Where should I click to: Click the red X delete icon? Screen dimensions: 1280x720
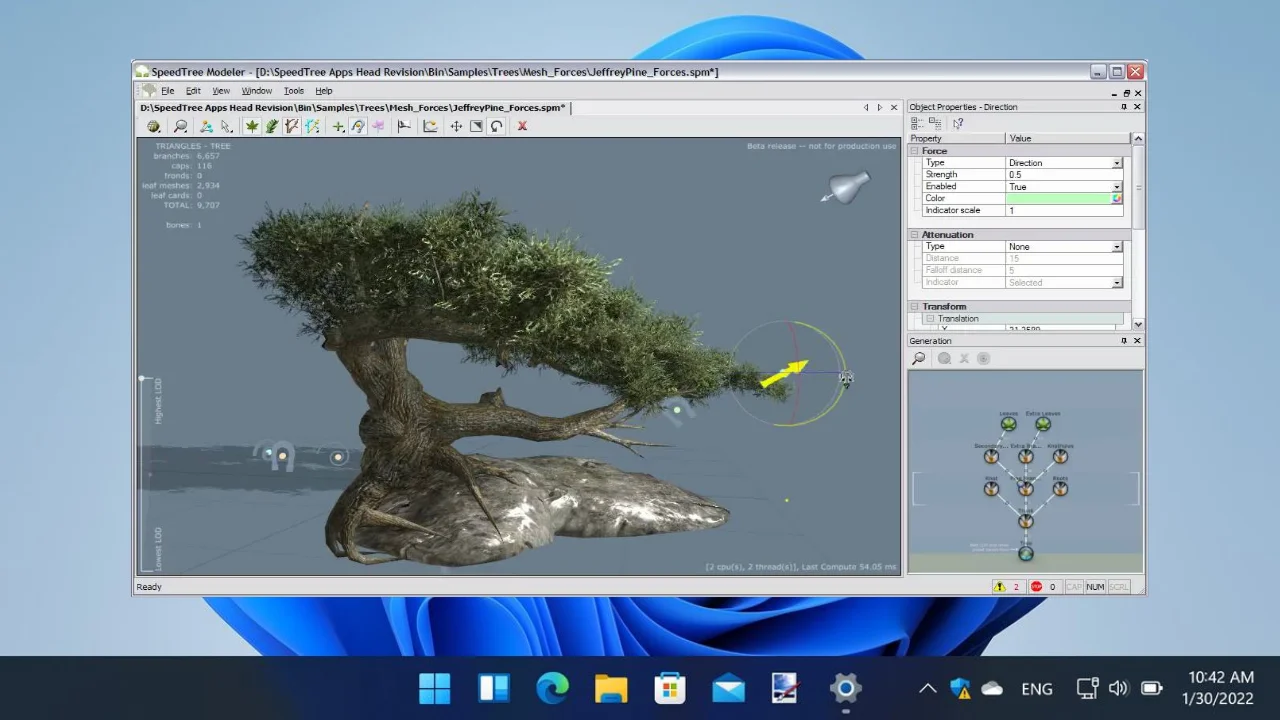click(x=522, y=126)
